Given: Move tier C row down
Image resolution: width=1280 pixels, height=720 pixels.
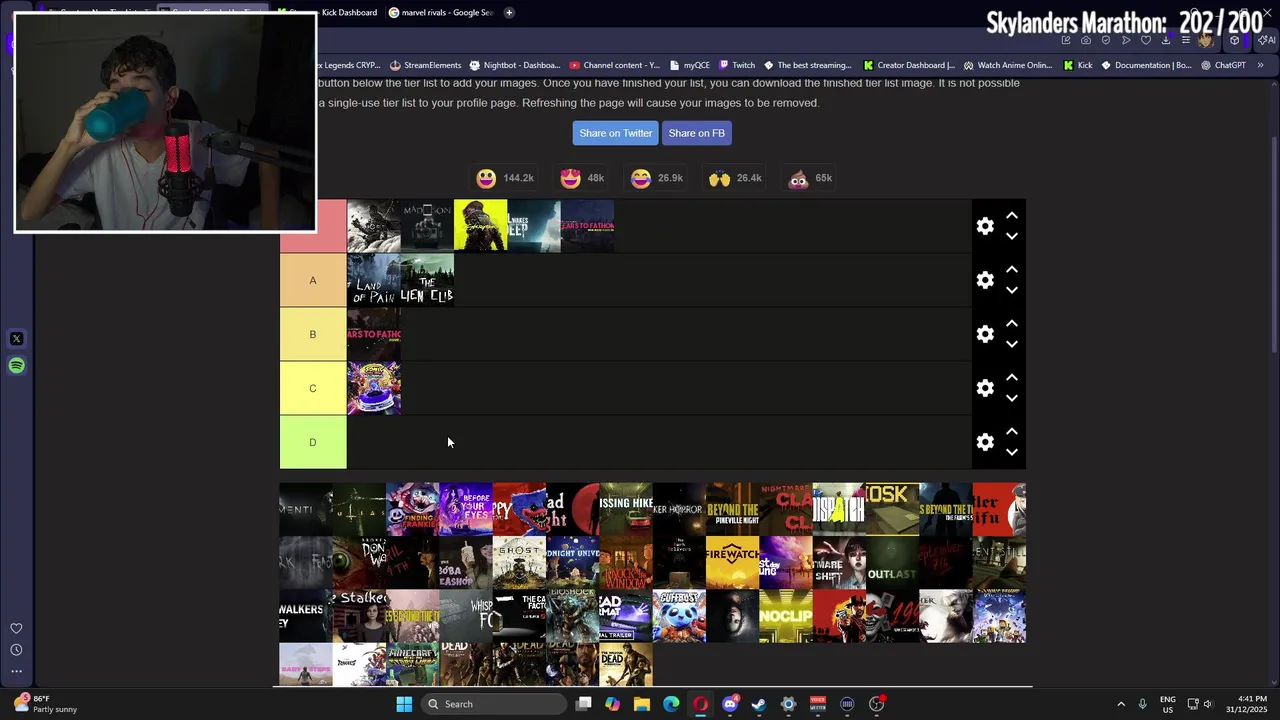Looking at the screenshot, I should coord(1012,398).
